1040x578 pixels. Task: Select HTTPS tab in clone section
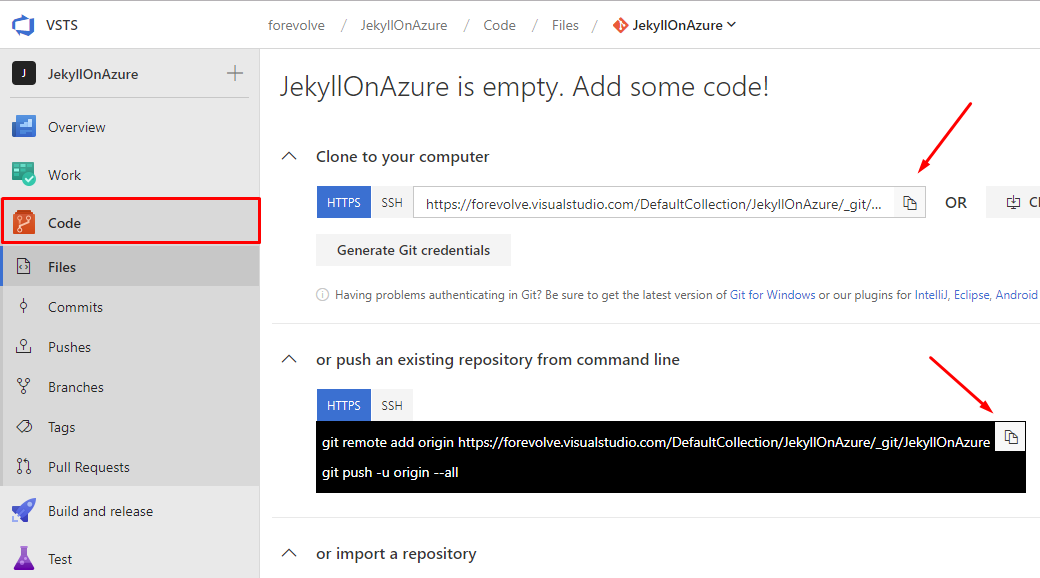click(344, 202)
